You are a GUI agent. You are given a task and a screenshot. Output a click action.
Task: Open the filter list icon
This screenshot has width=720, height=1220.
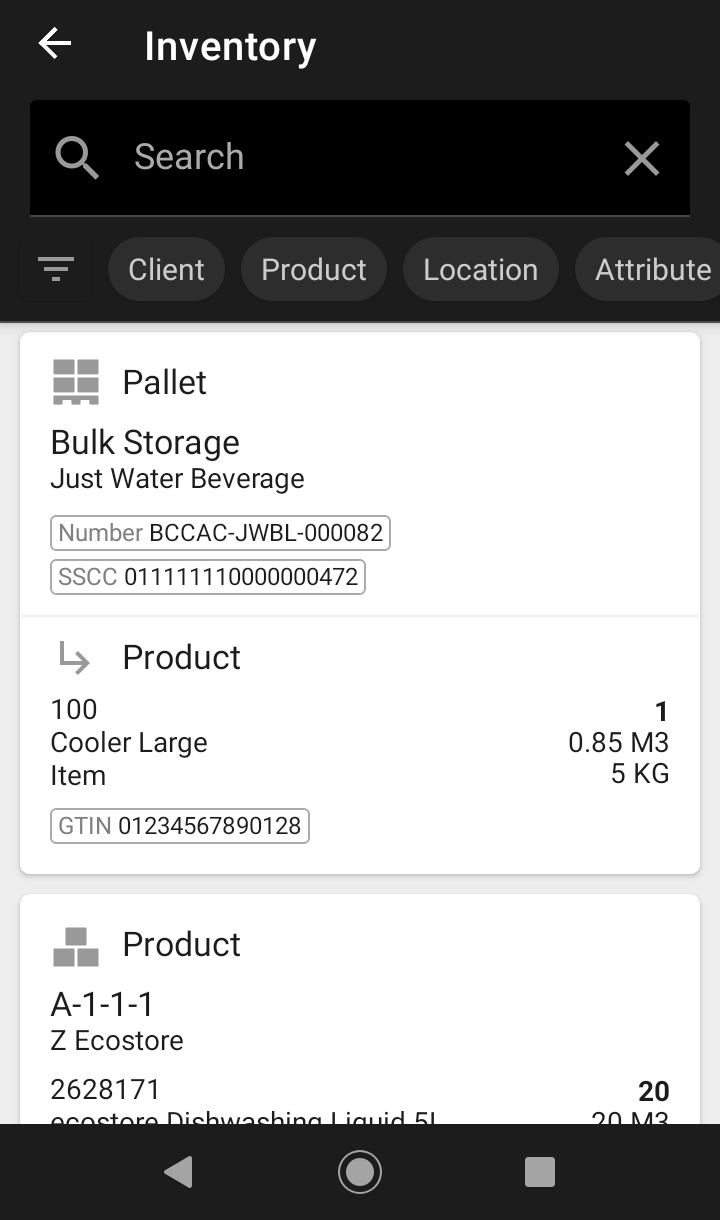[56, 269]
